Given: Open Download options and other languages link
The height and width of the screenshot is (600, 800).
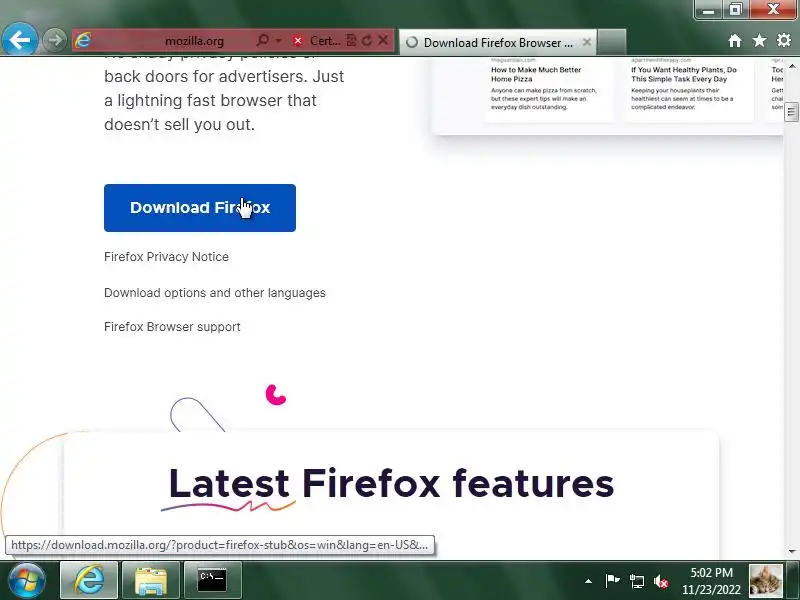Looking at the screenshot, I should [215, 293].
